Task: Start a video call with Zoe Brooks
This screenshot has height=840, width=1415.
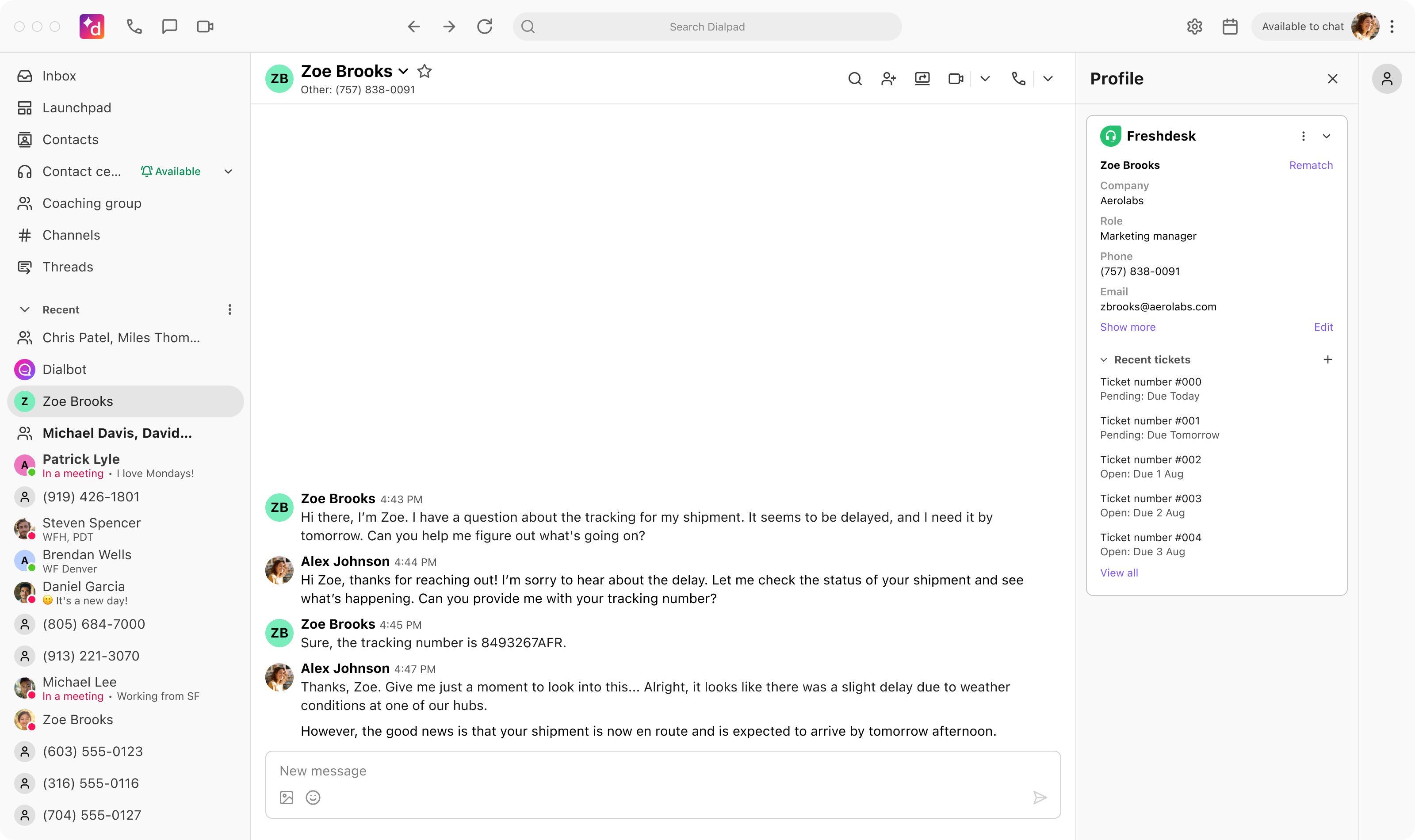Action: pos(956,79)
